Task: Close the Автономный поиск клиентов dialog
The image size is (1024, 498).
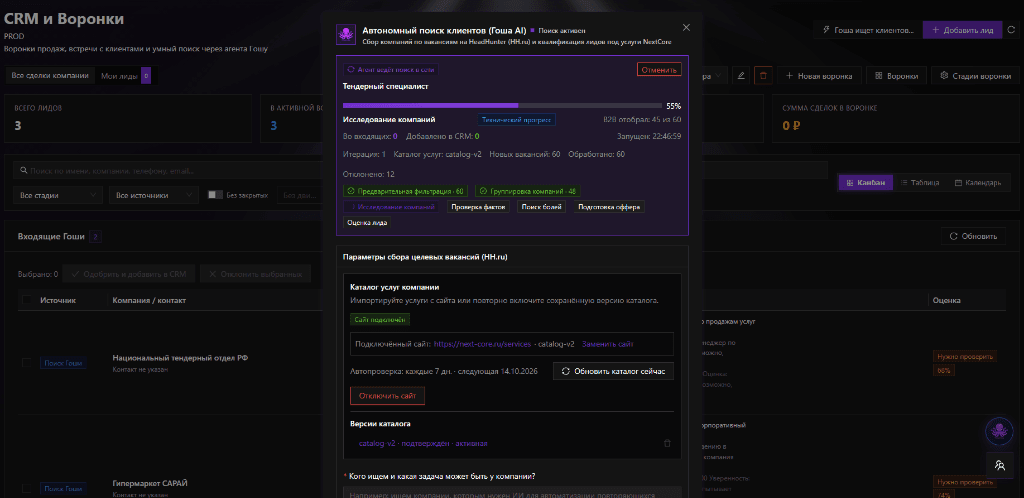Action: coord(686,27)
